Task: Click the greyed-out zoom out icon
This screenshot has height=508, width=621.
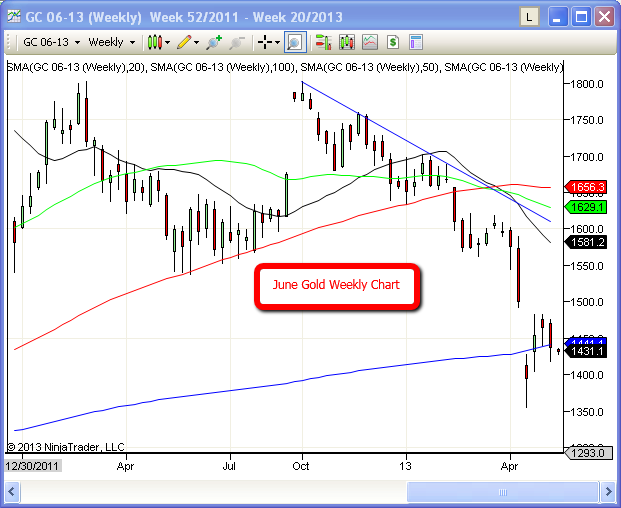Action: point(237,42)
